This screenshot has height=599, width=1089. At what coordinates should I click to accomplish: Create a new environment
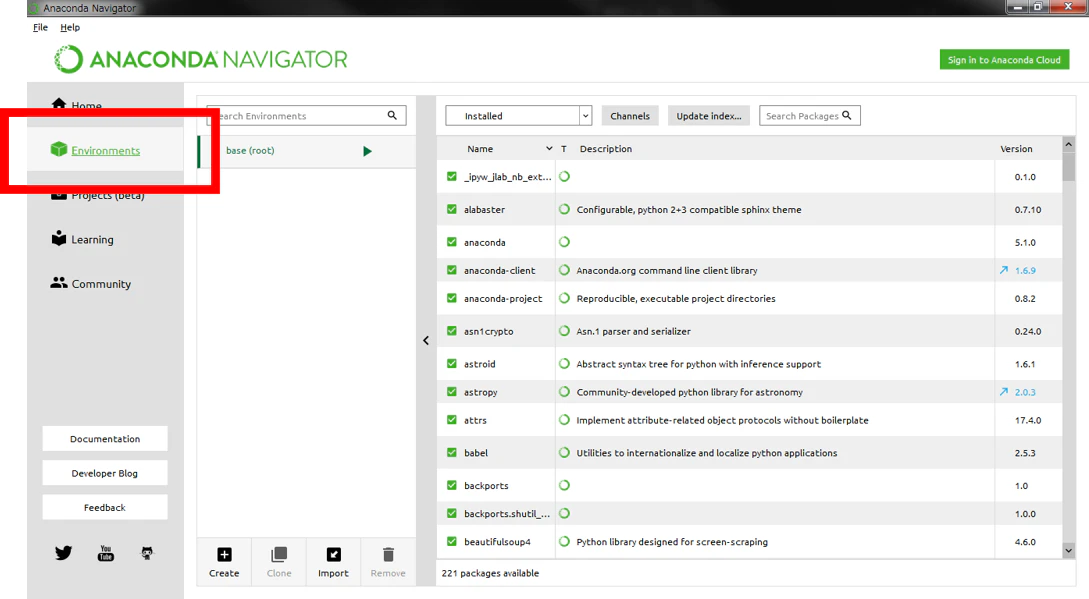[224, 561]
